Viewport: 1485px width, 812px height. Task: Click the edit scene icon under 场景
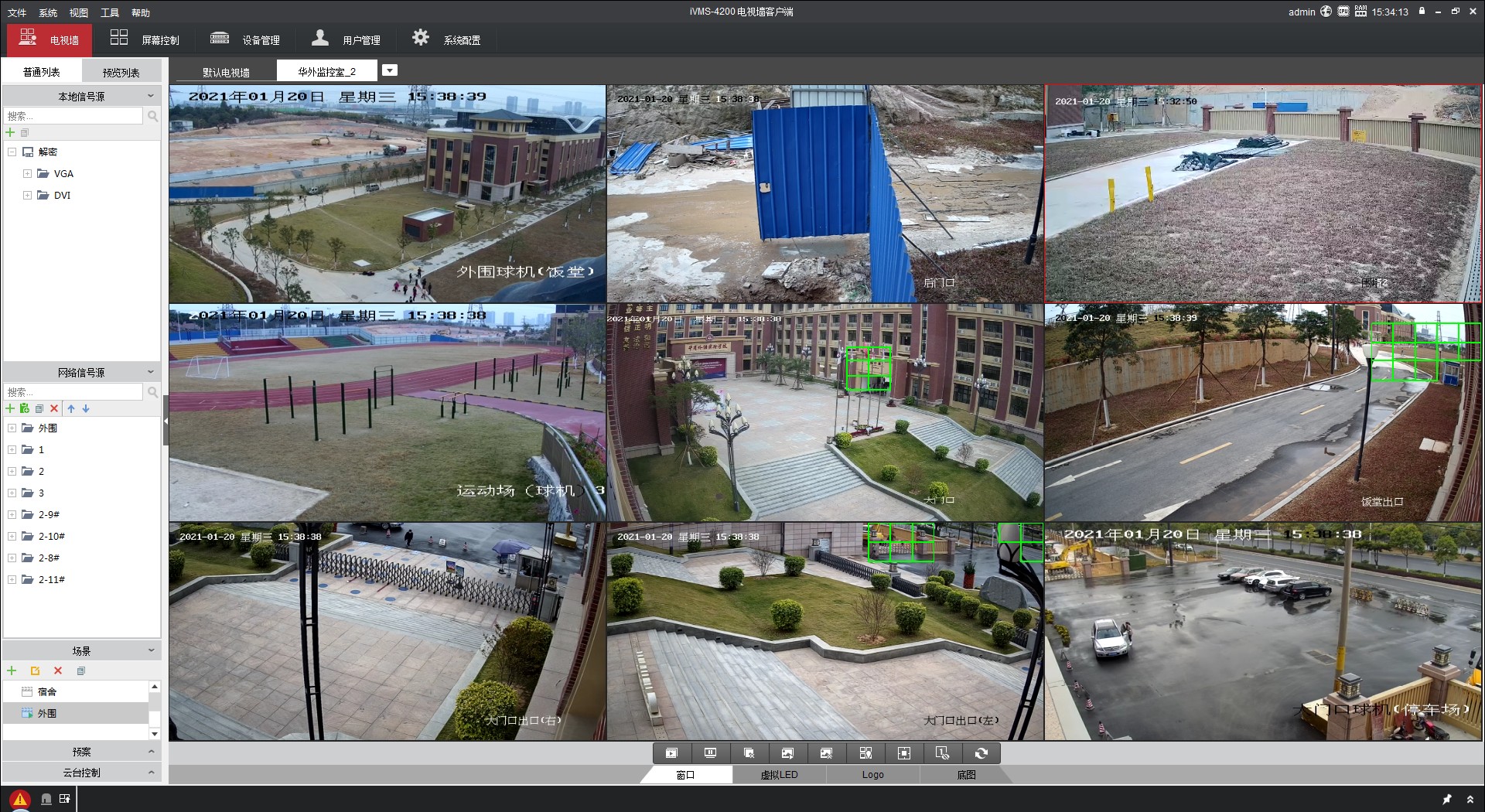click(35, 670)
